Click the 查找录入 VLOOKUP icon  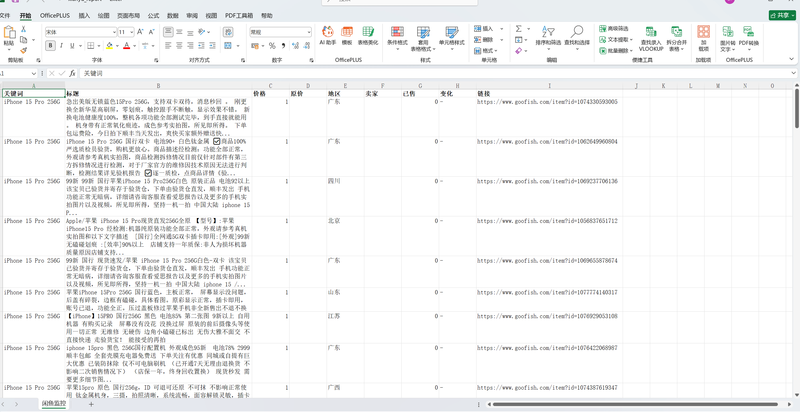tap(651, 32)
